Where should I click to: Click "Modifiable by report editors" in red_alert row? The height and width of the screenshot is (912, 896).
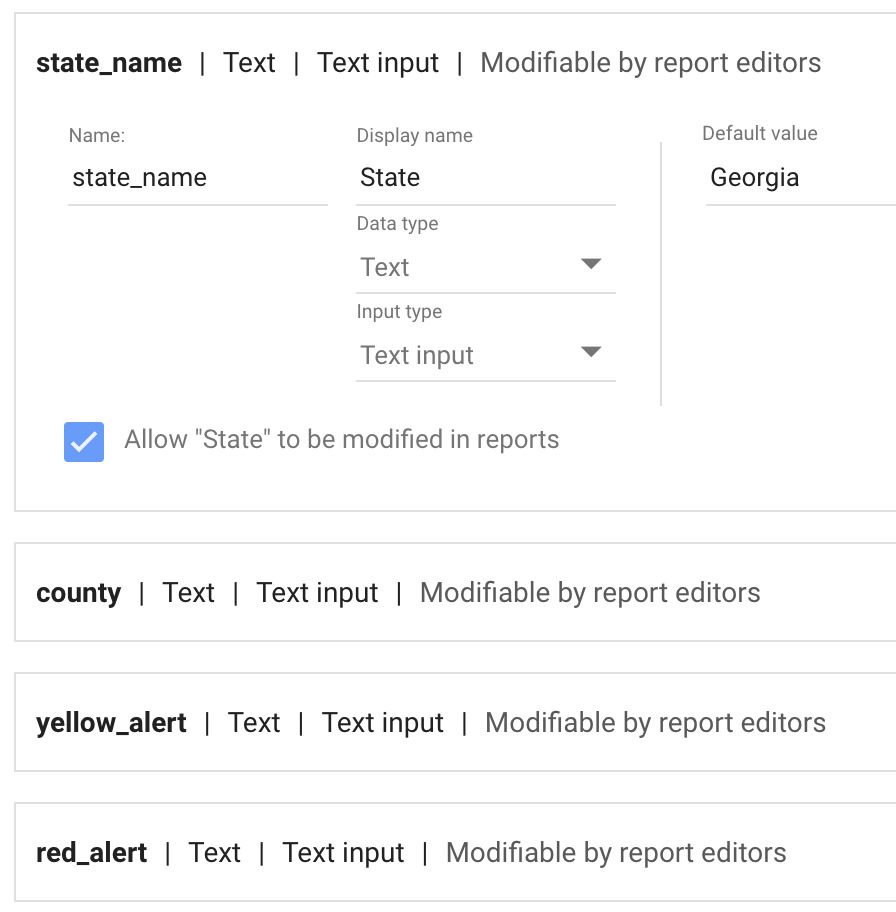[616, 853]
